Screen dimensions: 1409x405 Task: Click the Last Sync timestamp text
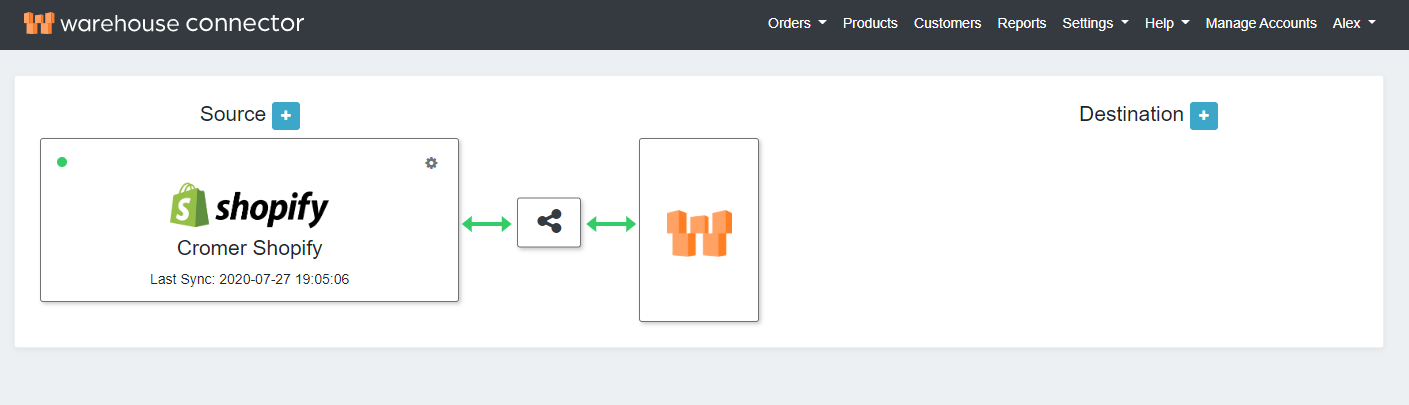pos(249,279)
